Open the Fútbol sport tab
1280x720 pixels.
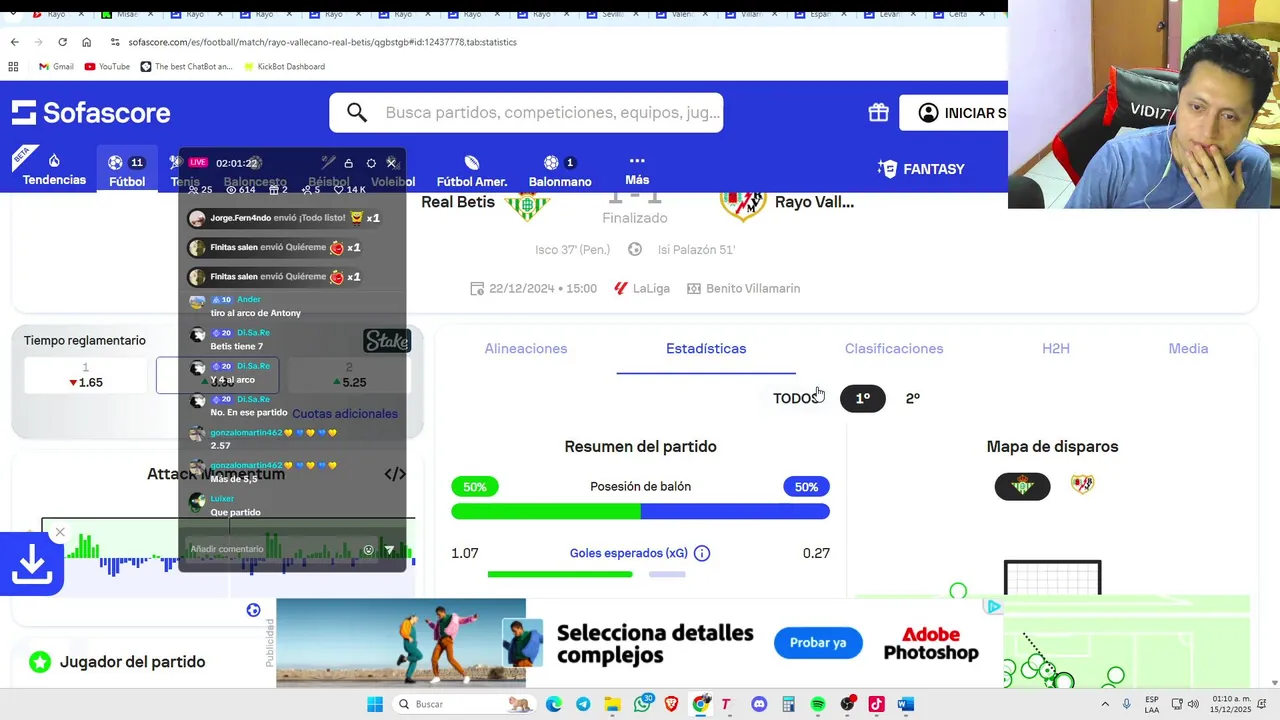click(127, 171)
